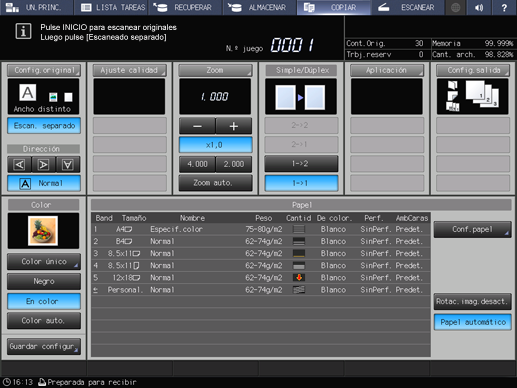
Task: Toggle Papel automático
Action: coord(472,322)
